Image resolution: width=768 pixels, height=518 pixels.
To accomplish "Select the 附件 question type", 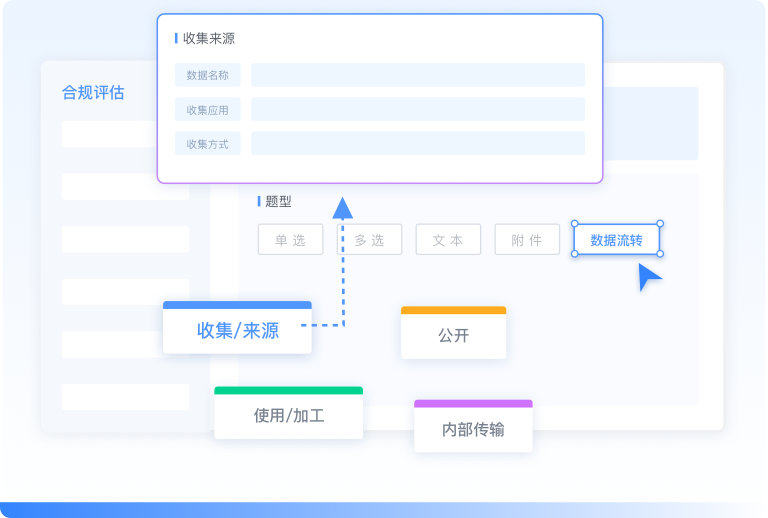I will click(527, 240).
